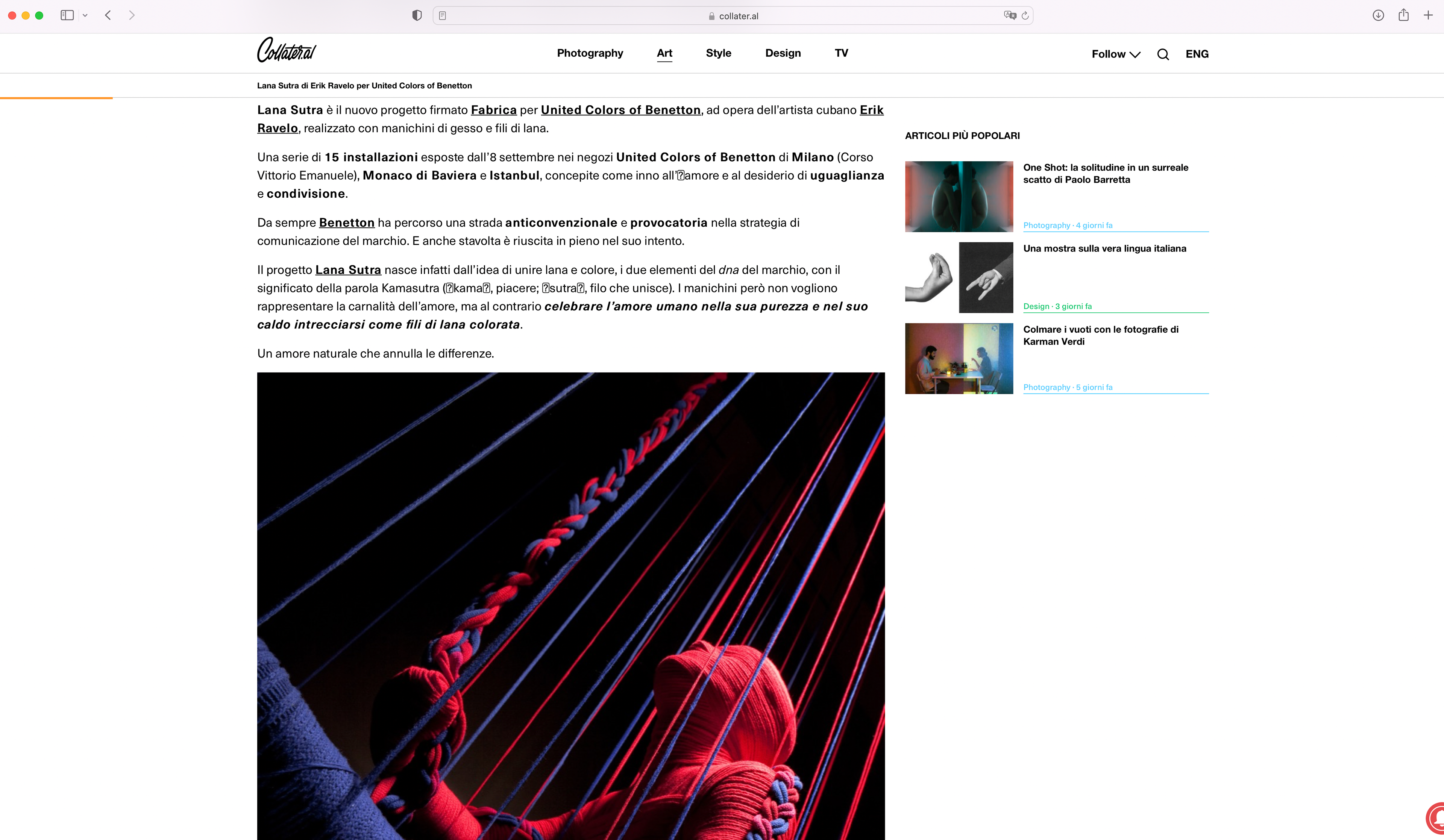Expand the Follow dropdown
The image size is (1444, 840).
[x=1116, y=54]
